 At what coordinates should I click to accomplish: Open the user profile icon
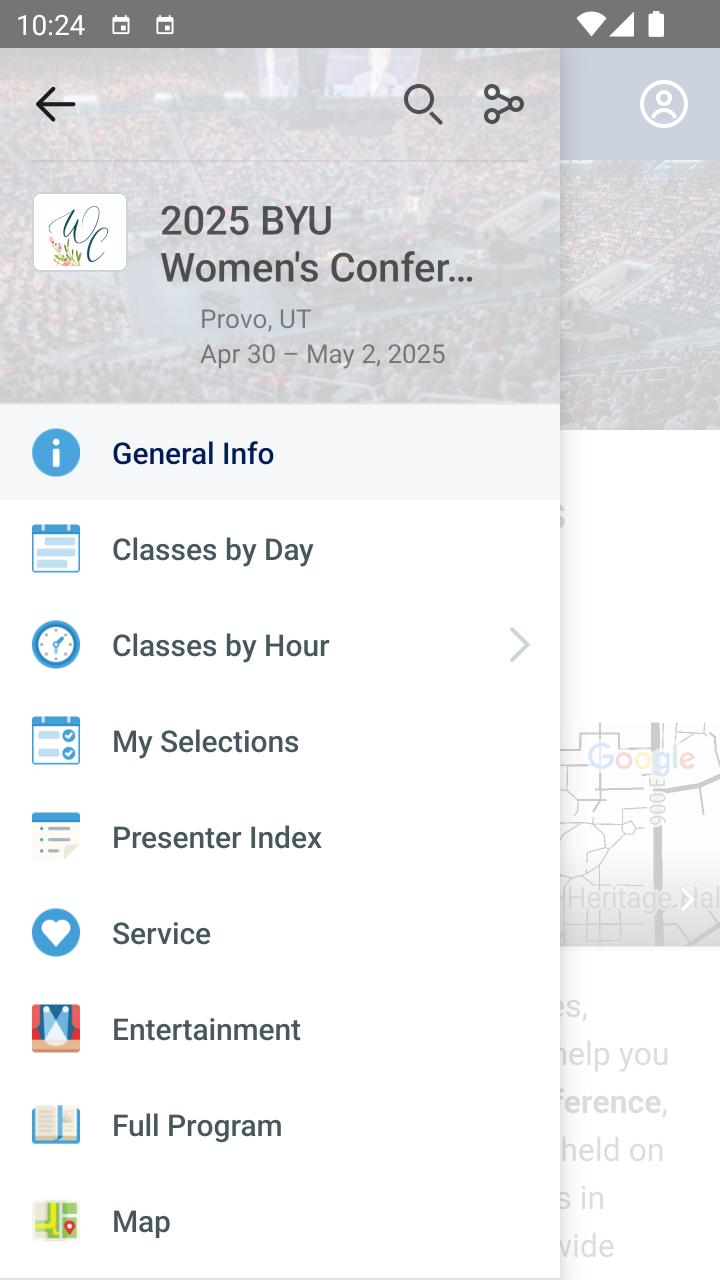point(664,104)
